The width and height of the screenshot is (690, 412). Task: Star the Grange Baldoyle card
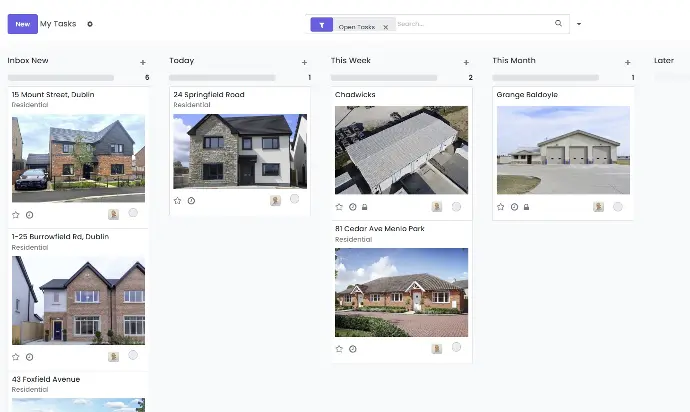coord(500,207)
